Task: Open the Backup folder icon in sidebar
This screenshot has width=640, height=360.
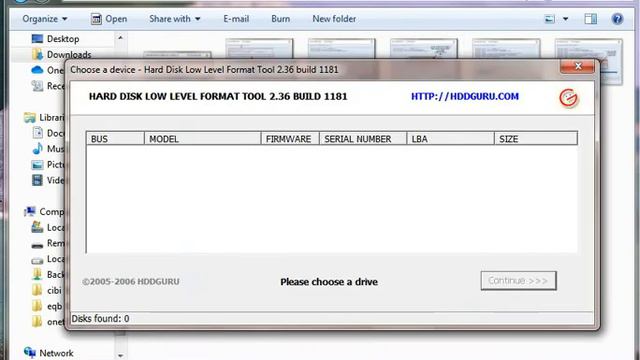Action: [x=37, y=274]
